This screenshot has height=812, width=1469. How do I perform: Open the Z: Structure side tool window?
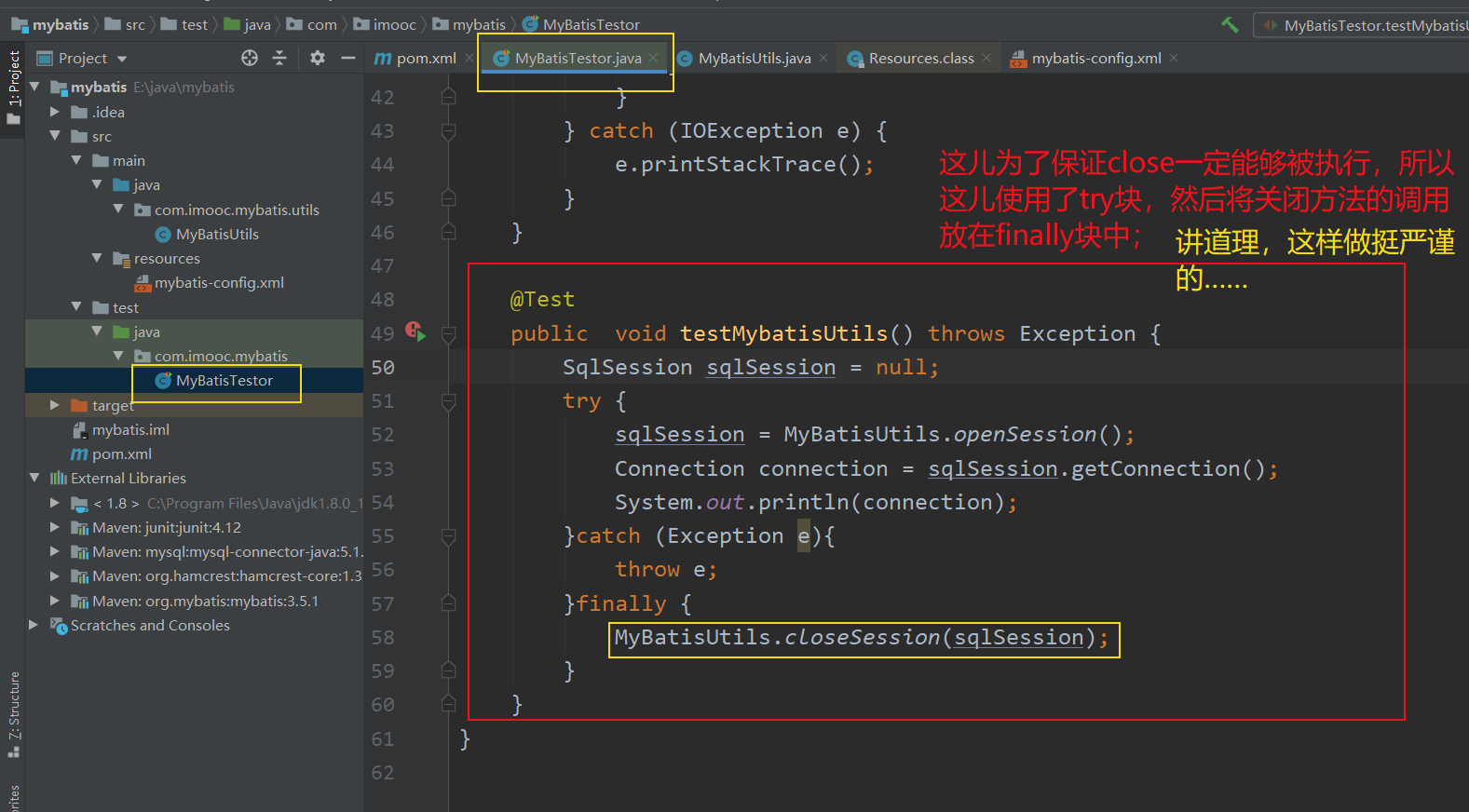(14, 715)
